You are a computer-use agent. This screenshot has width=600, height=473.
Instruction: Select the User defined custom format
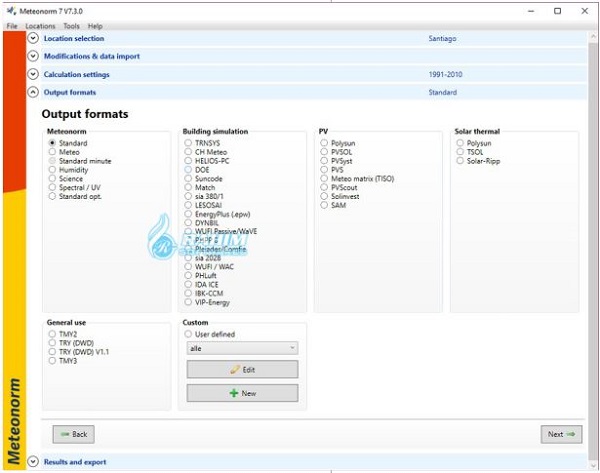click(188, 334)
